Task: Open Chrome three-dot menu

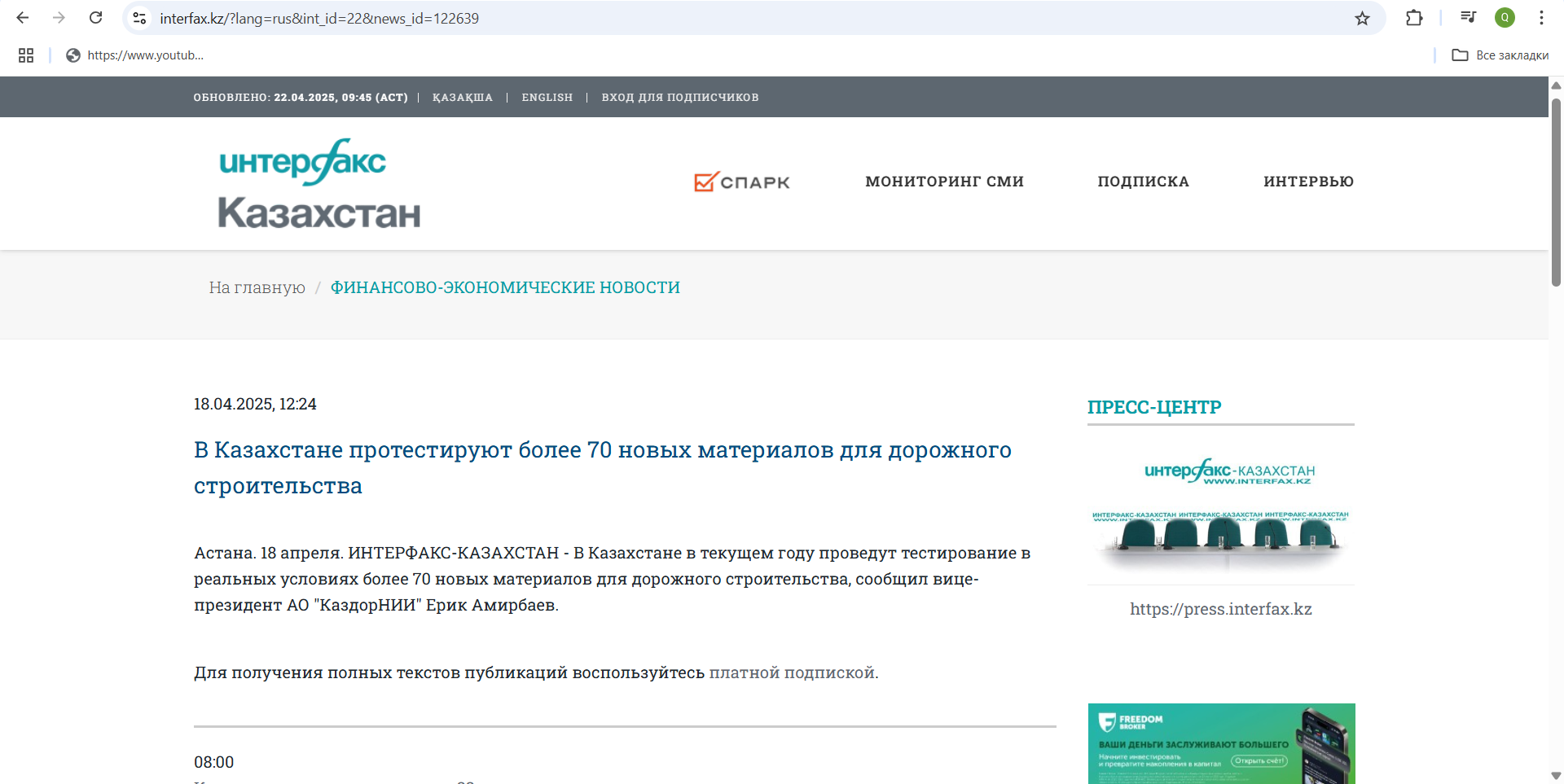Action: pyautogui.click(x=1541, y=18)
